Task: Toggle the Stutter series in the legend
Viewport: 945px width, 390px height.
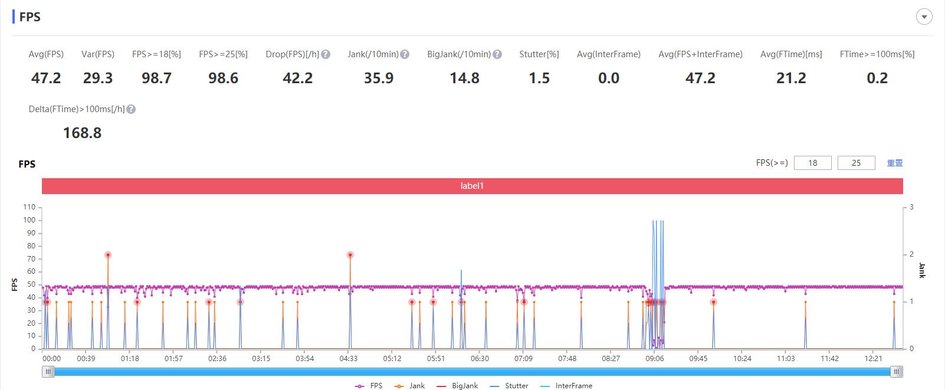Action: coord(509,386)
